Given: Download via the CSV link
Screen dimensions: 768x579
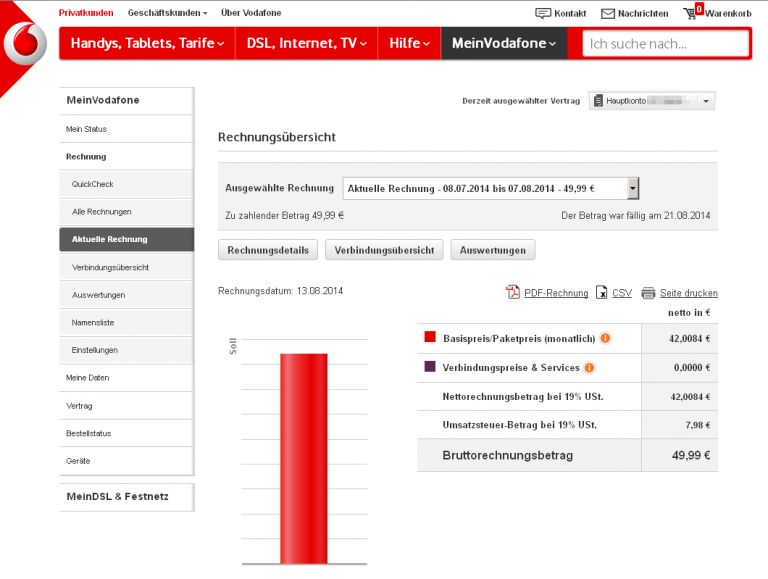Looking at the screenshot, I should [622, 293].
